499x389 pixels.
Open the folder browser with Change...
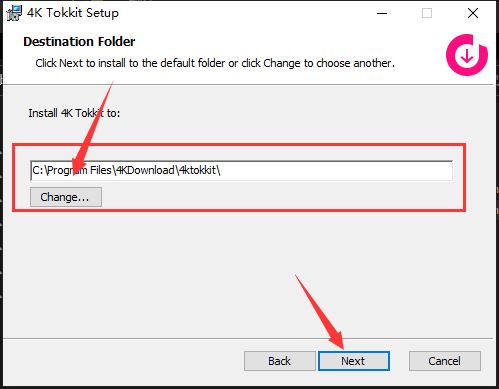(66, 197)
